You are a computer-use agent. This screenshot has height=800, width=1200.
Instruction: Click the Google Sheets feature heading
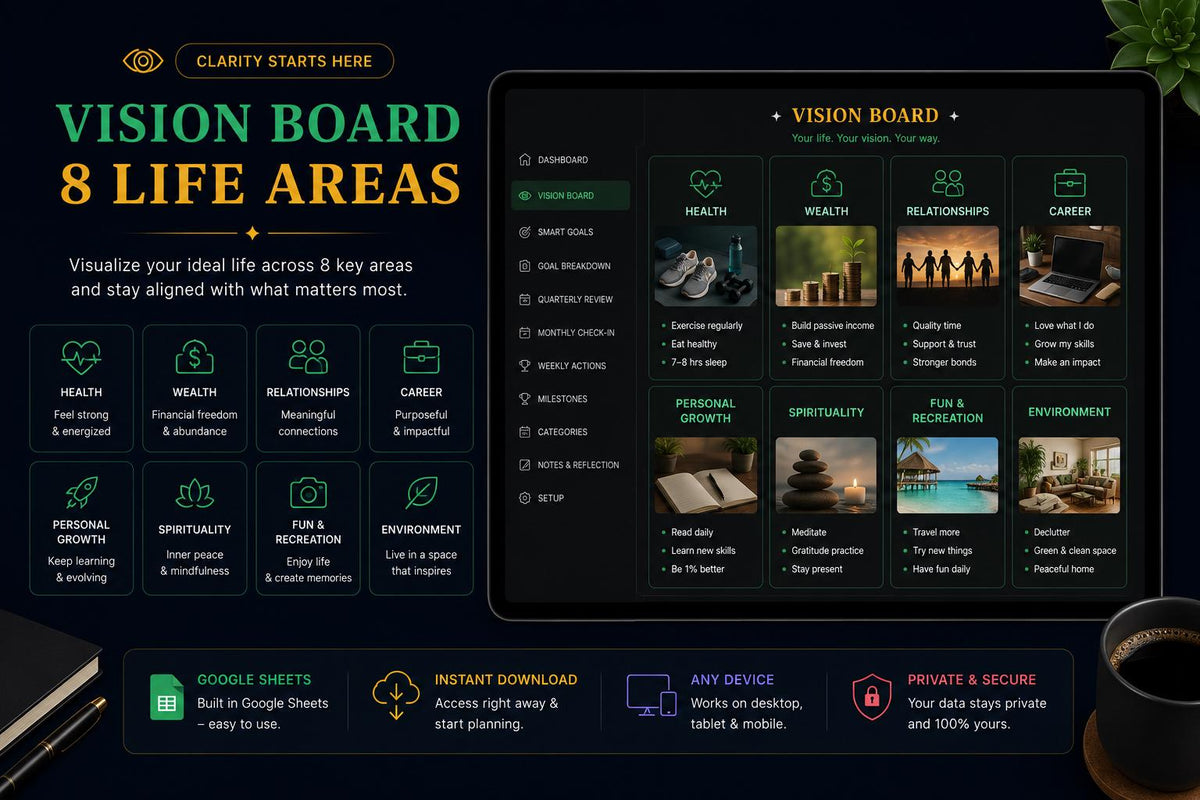coord(254,680)
